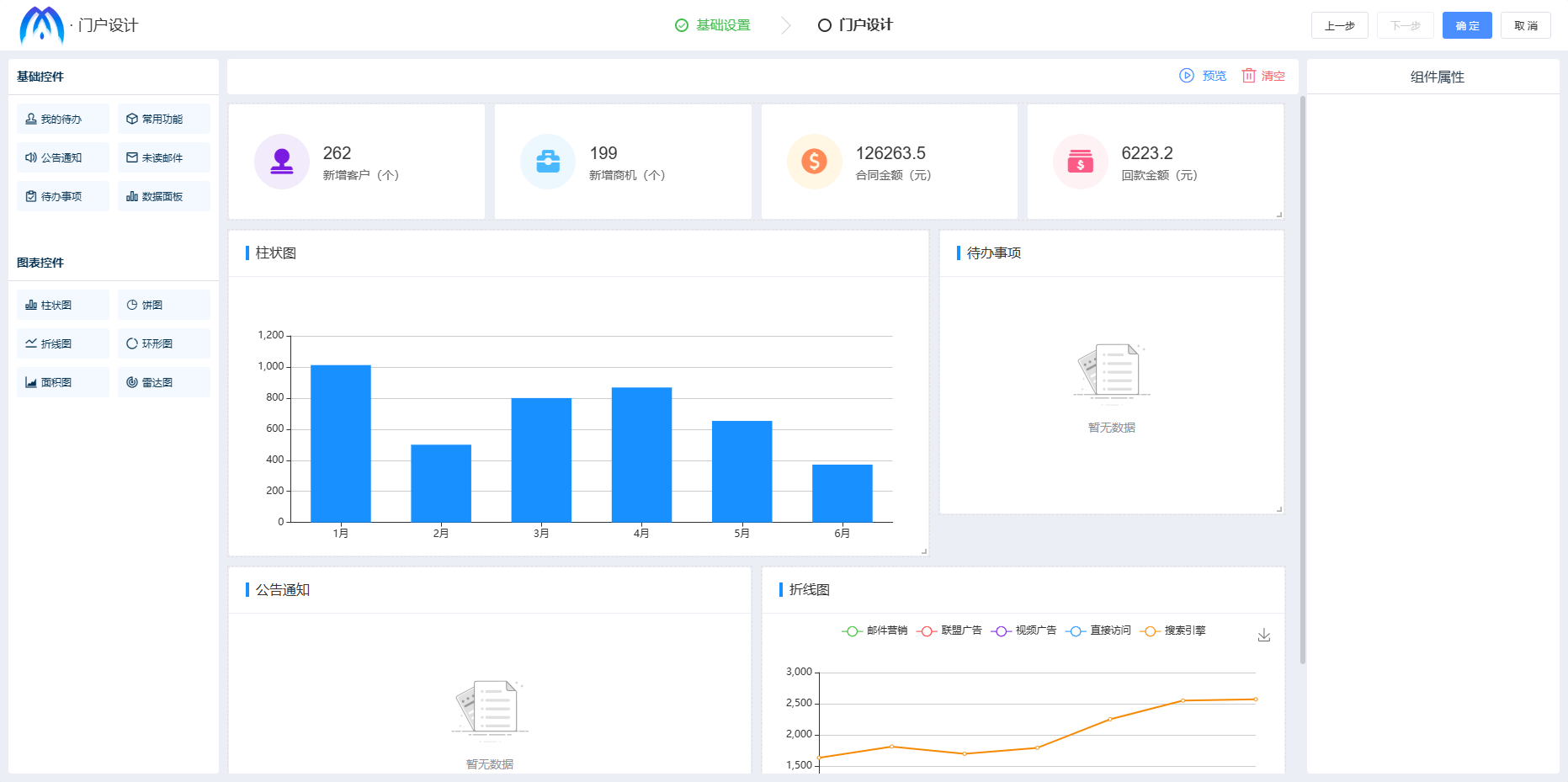Click the 组件属性 panel heading

coord(1438,77)
